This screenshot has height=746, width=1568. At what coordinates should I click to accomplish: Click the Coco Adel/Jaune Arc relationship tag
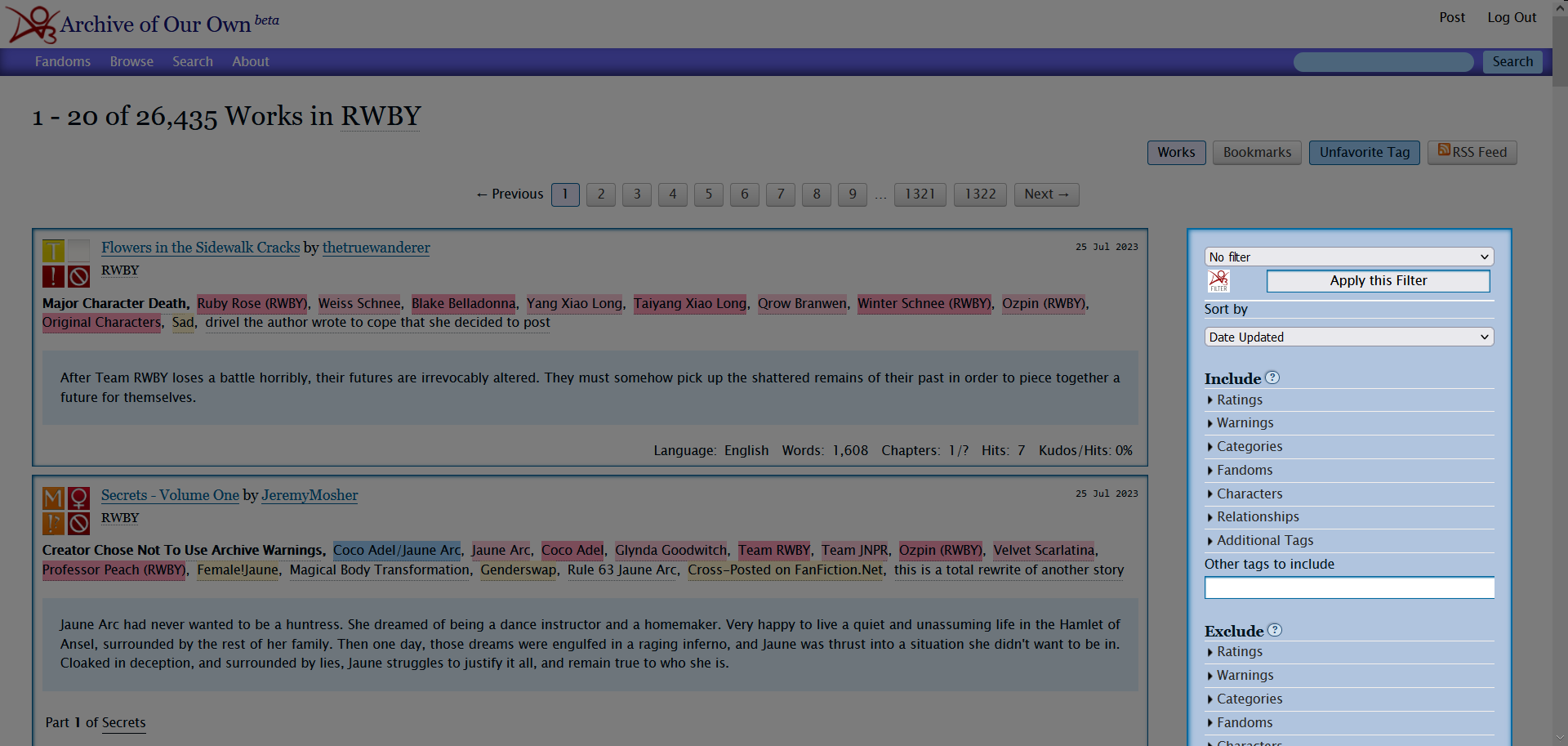pos(397,550)
